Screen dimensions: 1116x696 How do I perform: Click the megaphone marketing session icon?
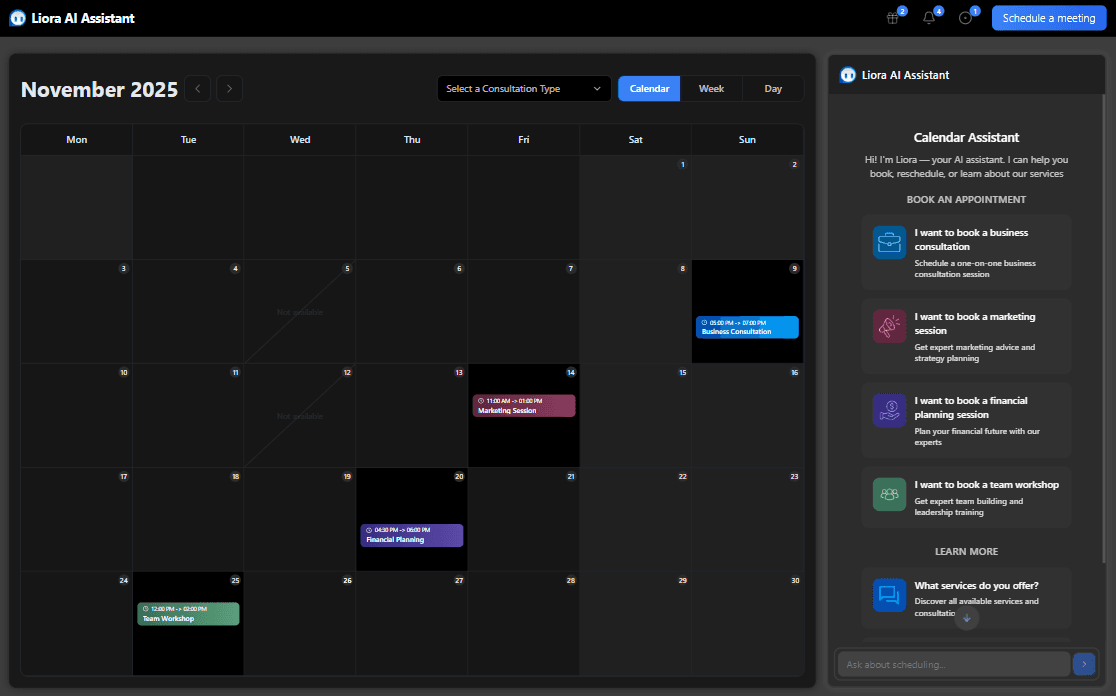tap(889, 327)
